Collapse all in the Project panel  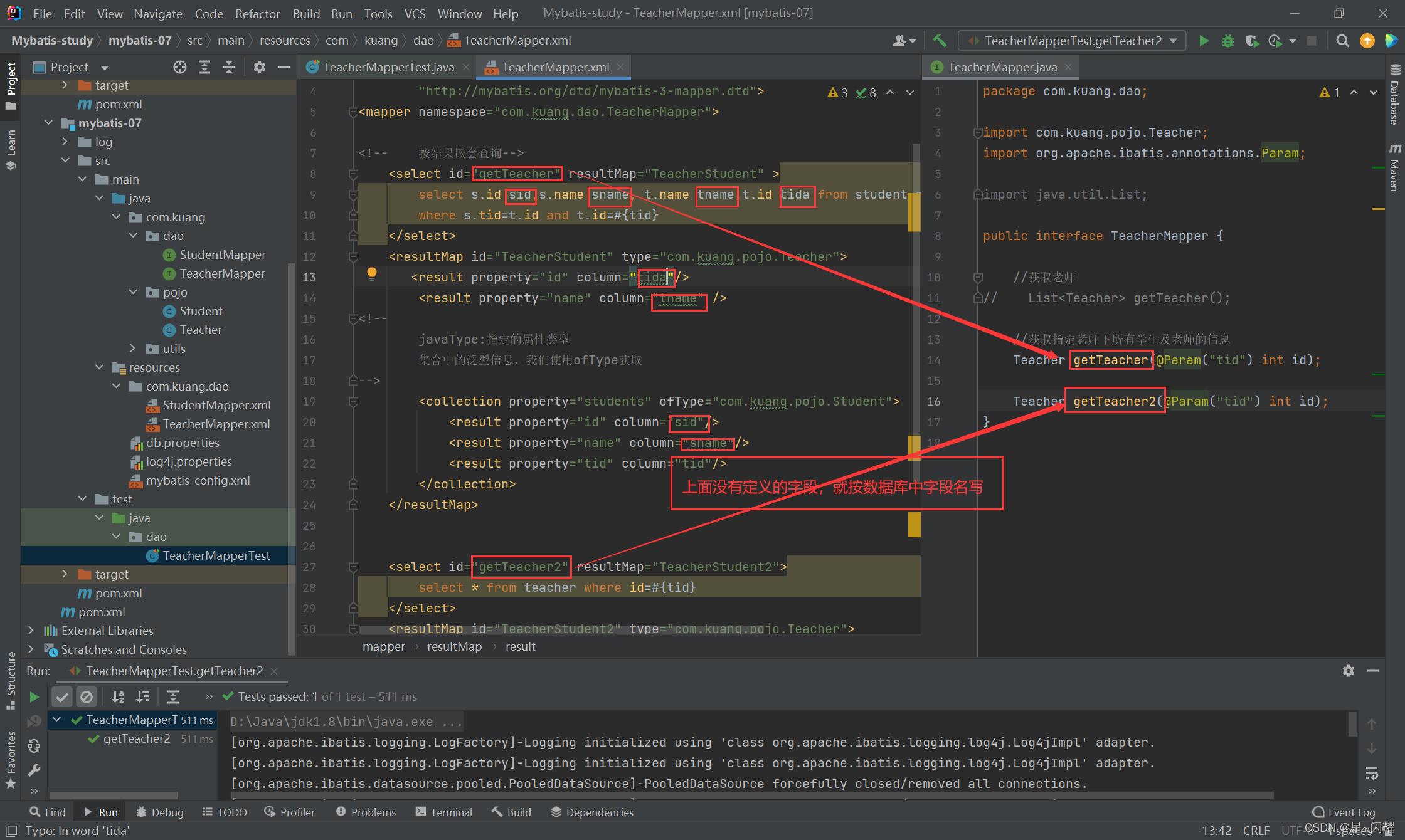pos(229,67)
